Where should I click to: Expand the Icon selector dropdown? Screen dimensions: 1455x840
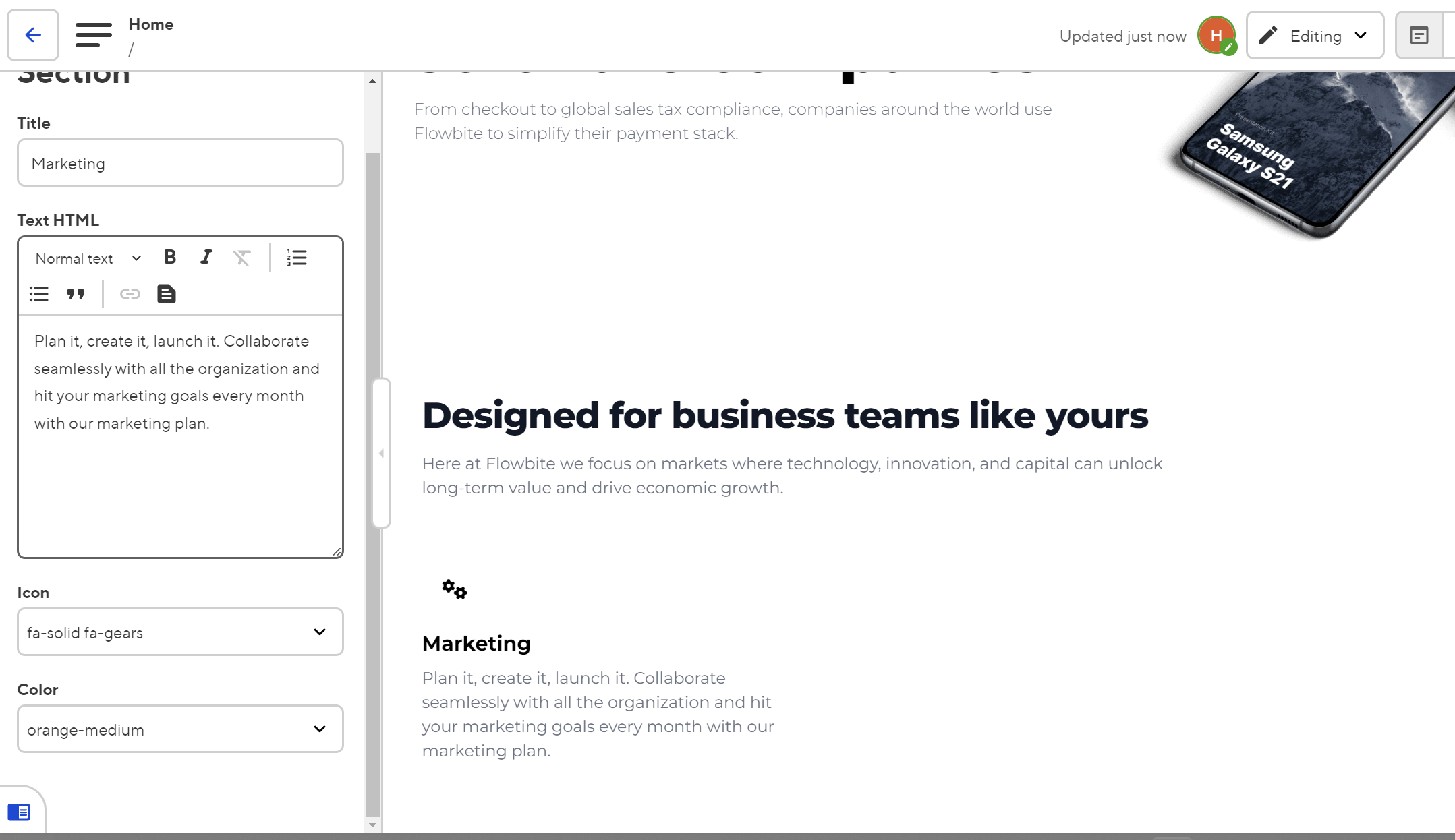320,631
